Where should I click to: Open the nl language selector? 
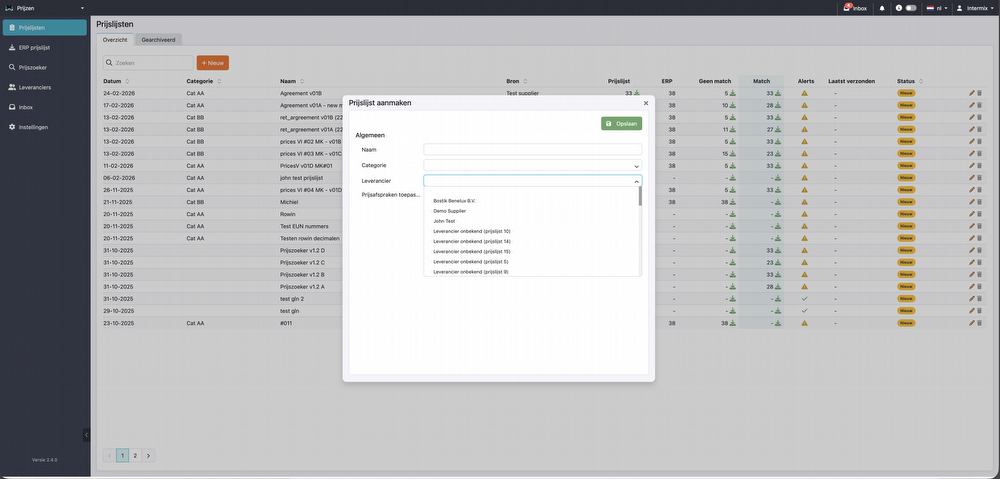pos(935,8)
